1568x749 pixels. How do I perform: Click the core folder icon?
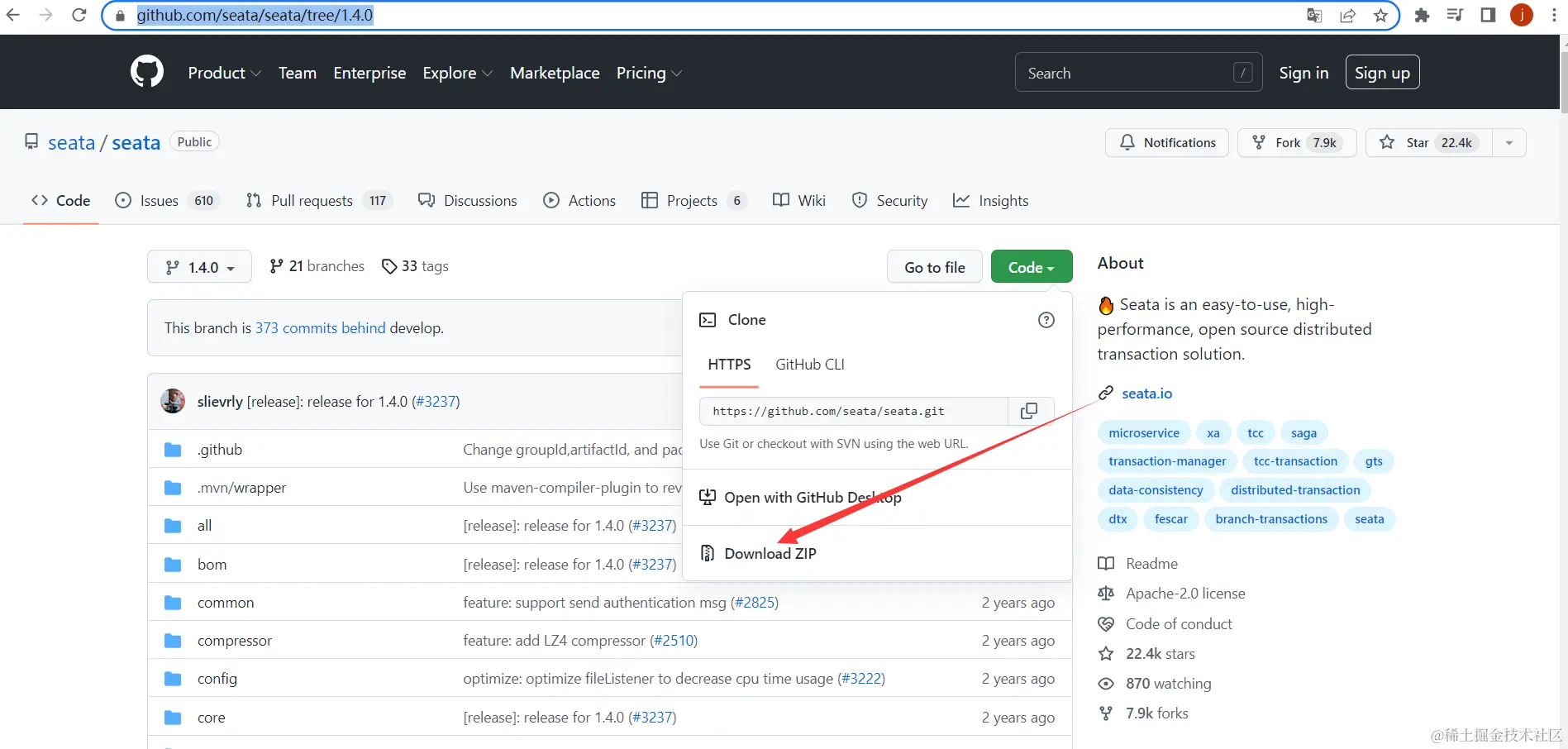[173, 718]
